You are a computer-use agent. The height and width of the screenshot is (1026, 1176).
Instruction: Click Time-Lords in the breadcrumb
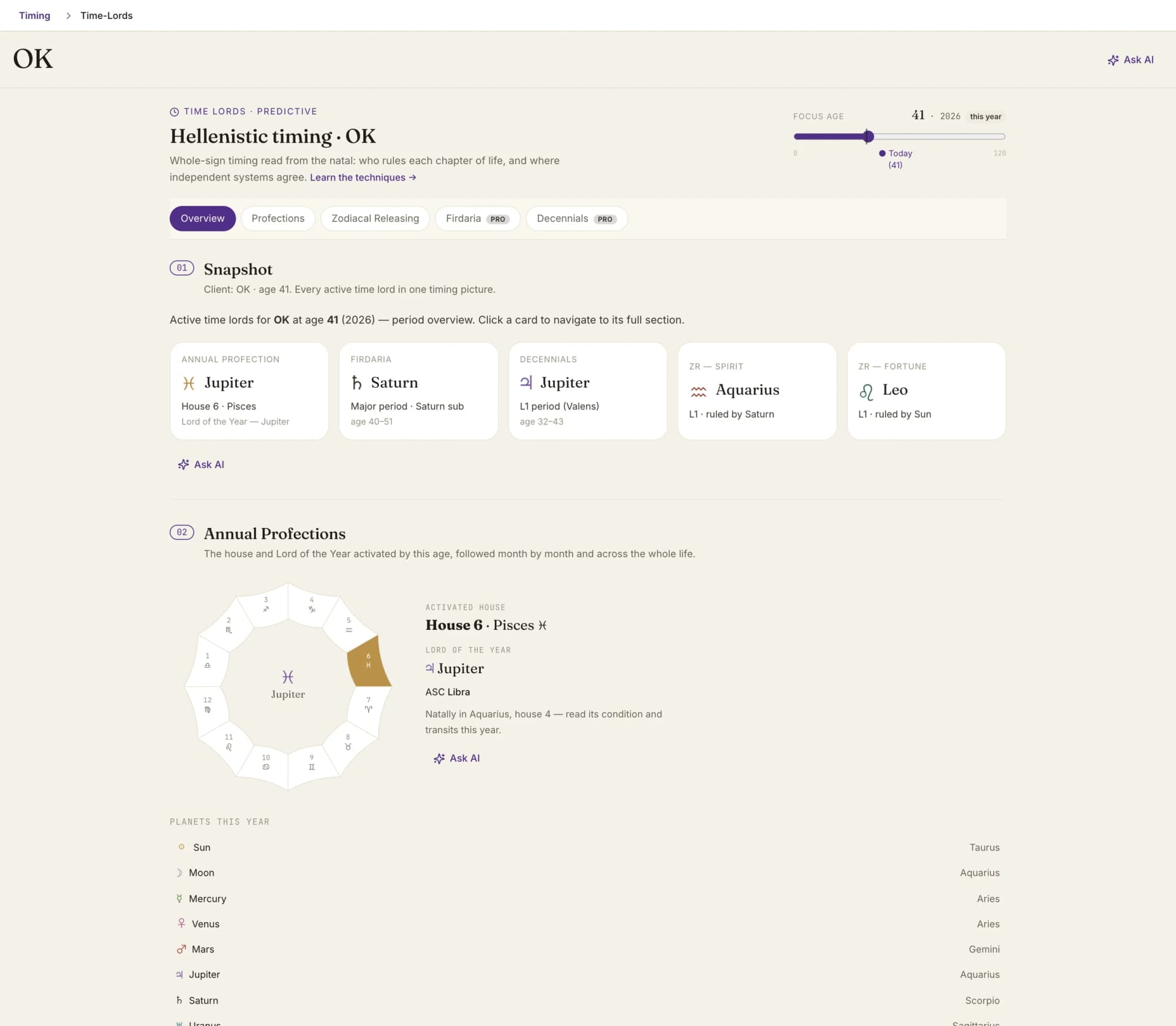(x=107, y=15)
